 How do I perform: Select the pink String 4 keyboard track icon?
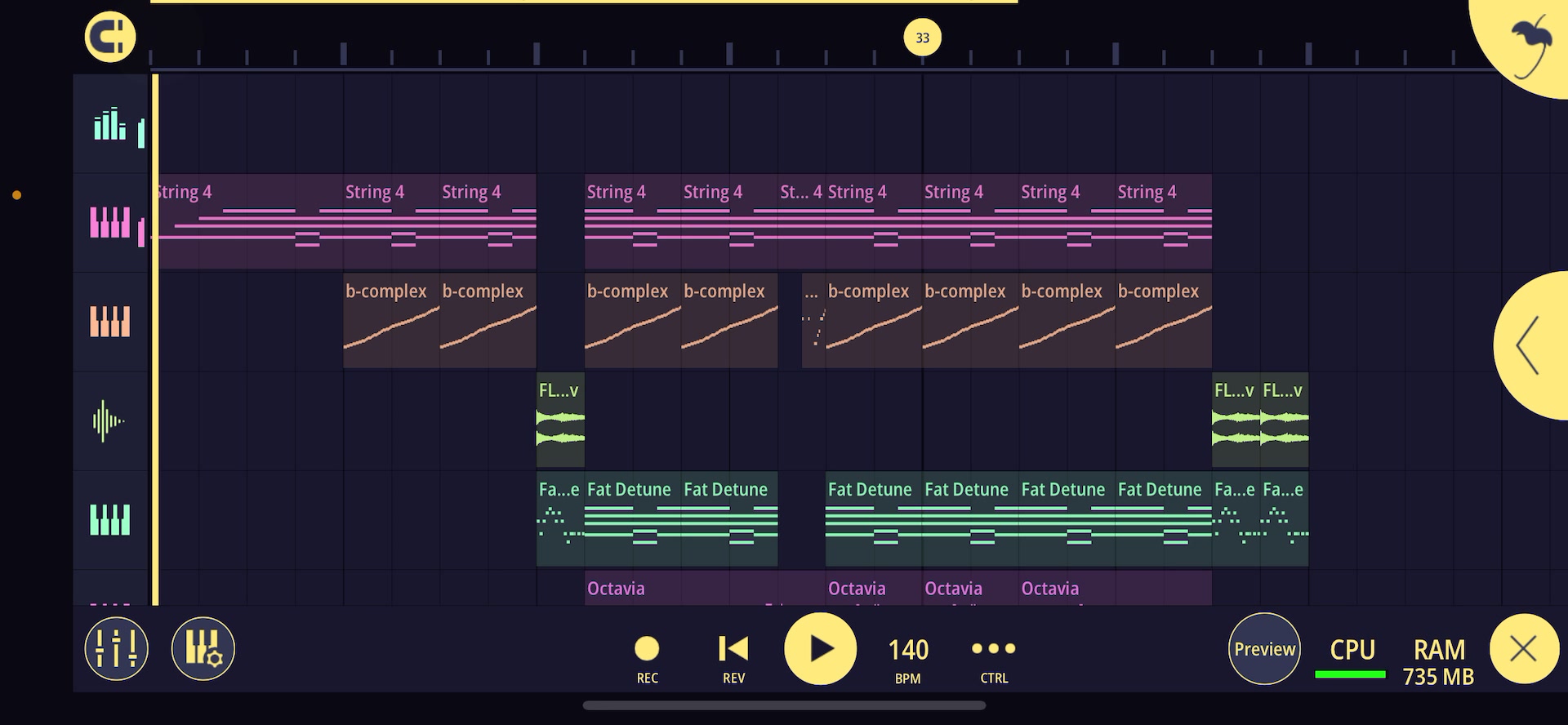pos(110,222)
